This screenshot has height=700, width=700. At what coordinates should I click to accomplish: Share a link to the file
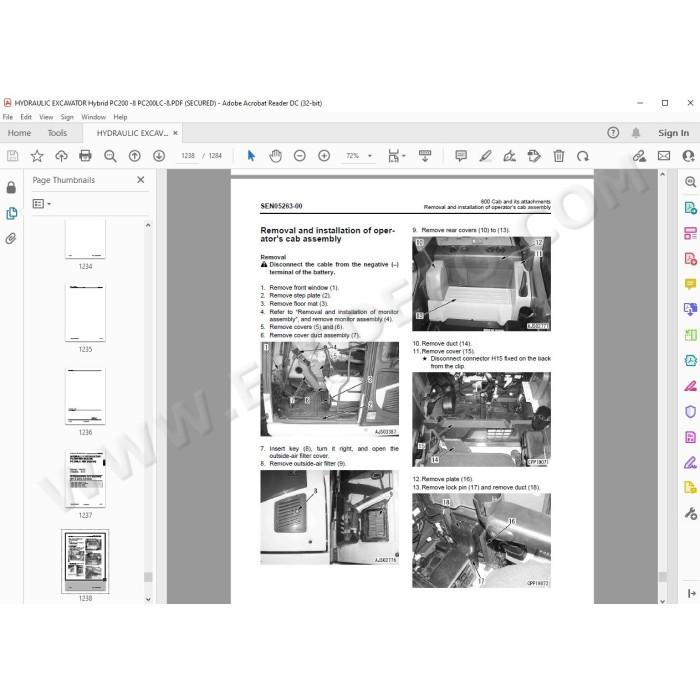639,156
